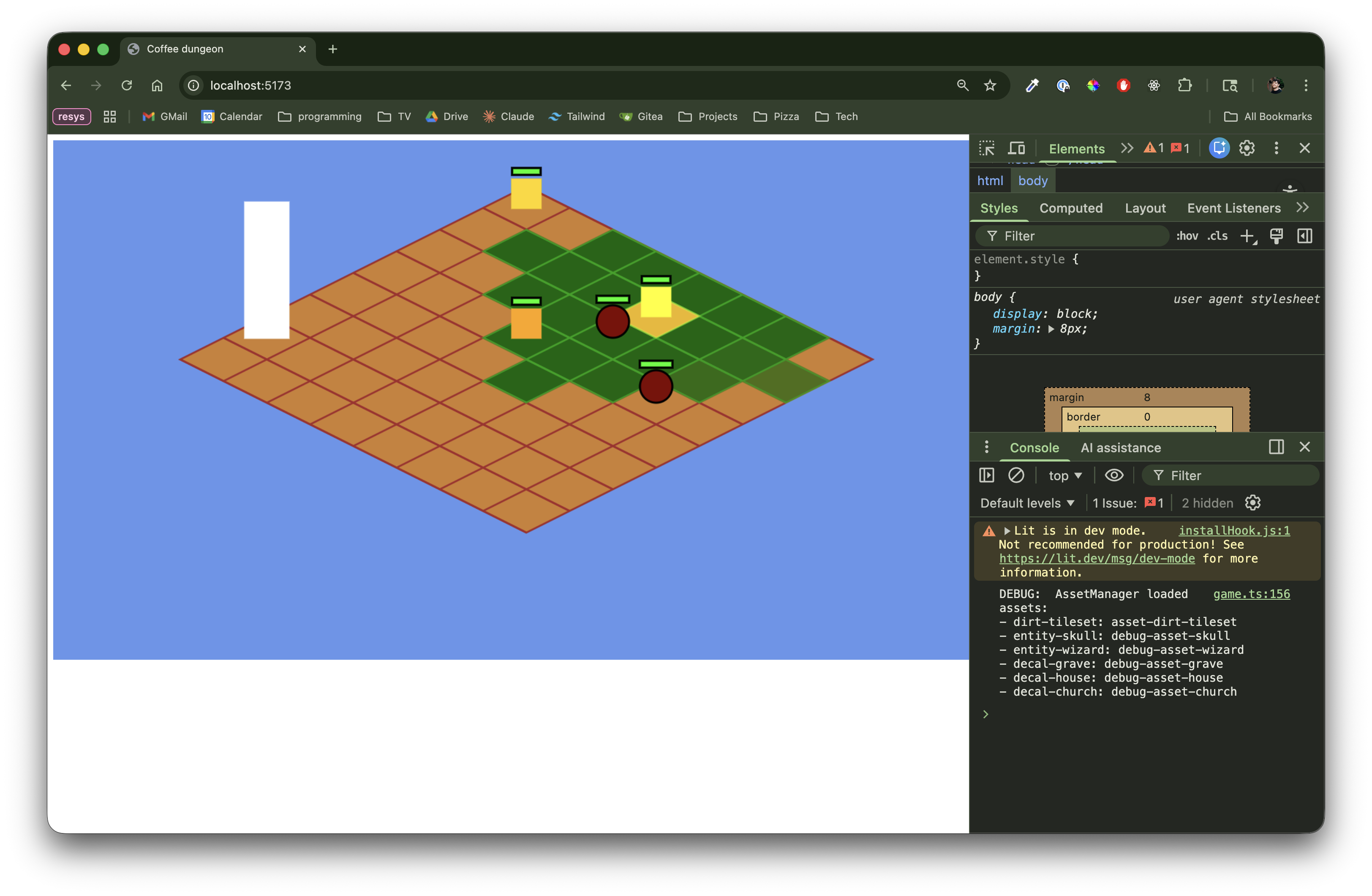1372x896 pixels.
Task: Click the clear console icon
Action: pos(1016,475)
